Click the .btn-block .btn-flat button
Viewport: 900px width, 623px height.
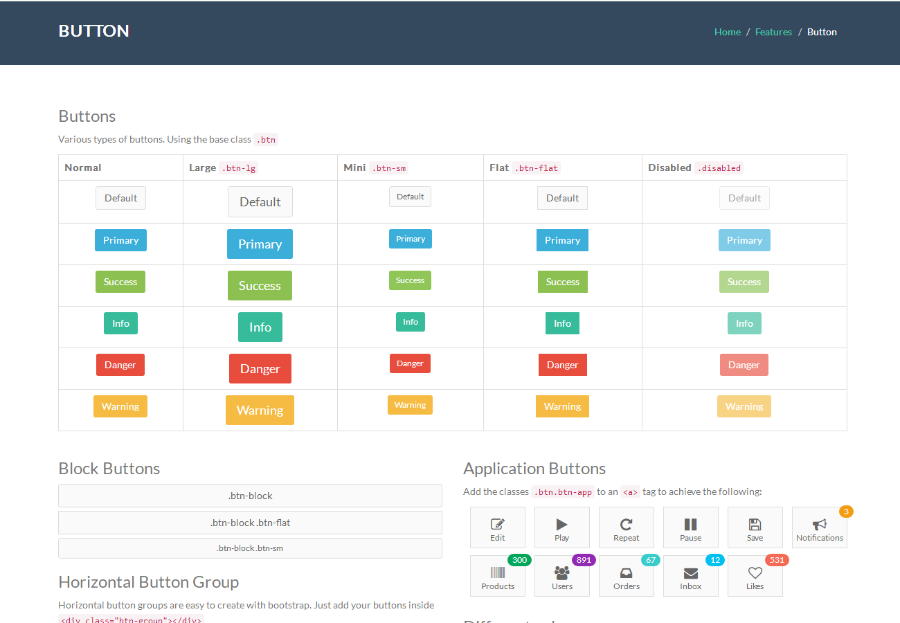coord(250,523)
